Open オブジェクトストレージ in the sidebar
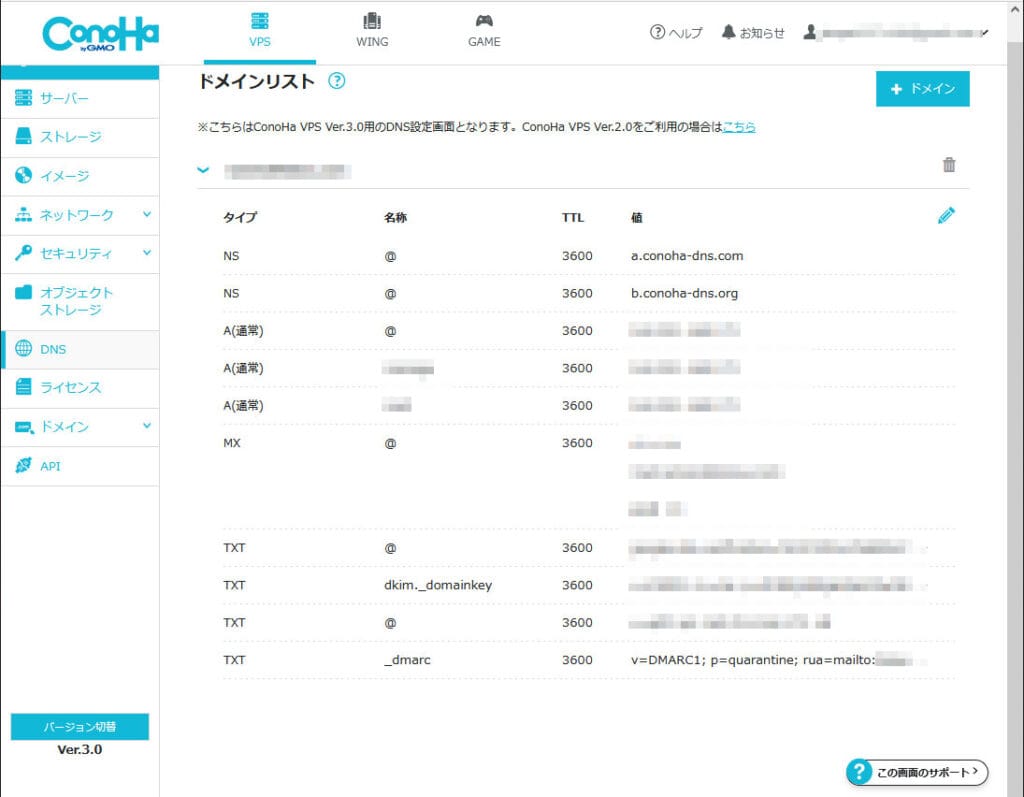The image size is (1024, 797). pyautogui.click(x=80, y=301)
